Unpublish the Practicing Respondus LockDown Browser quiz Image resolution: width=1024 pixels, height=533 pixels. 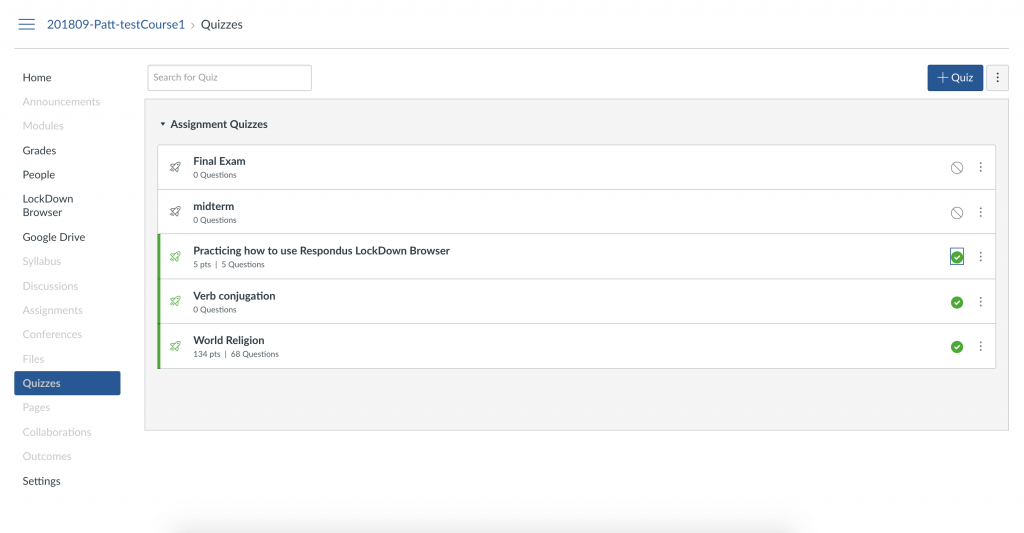pos(957,257)
